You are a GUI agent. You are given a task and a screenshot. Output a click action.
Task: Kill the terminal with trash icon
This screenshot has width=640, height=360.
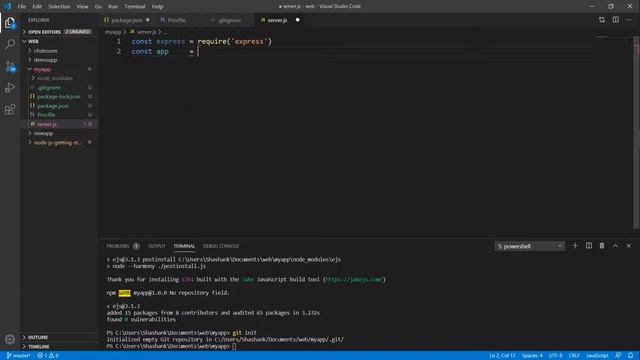pos(602,246)
